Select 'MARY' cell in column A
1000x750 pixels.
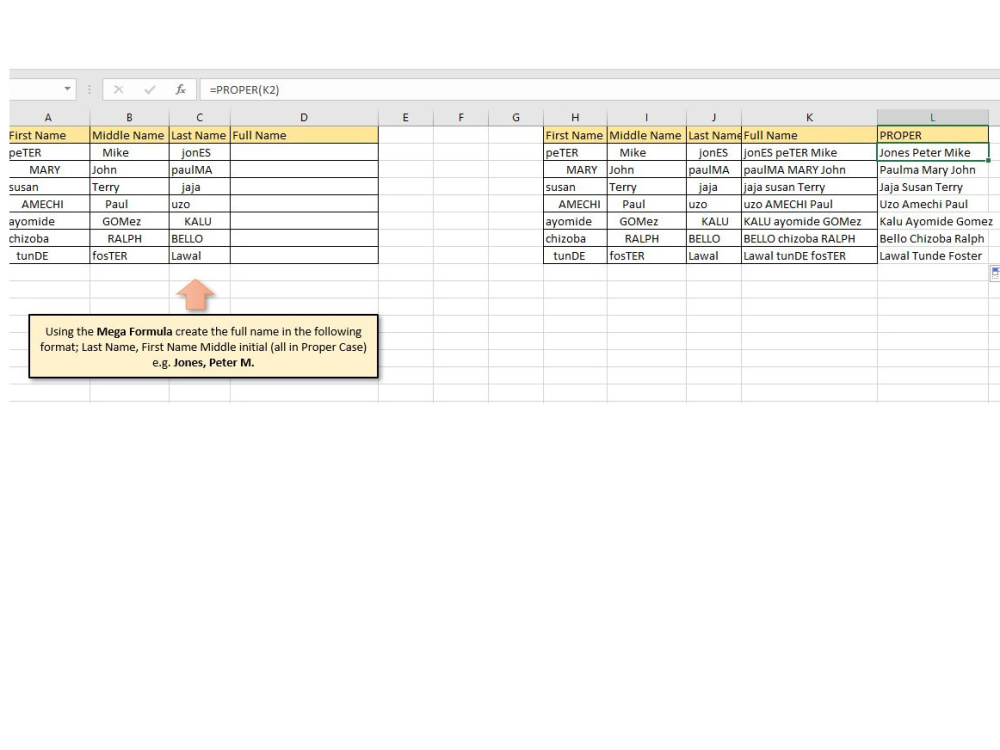tap(49, 170)
